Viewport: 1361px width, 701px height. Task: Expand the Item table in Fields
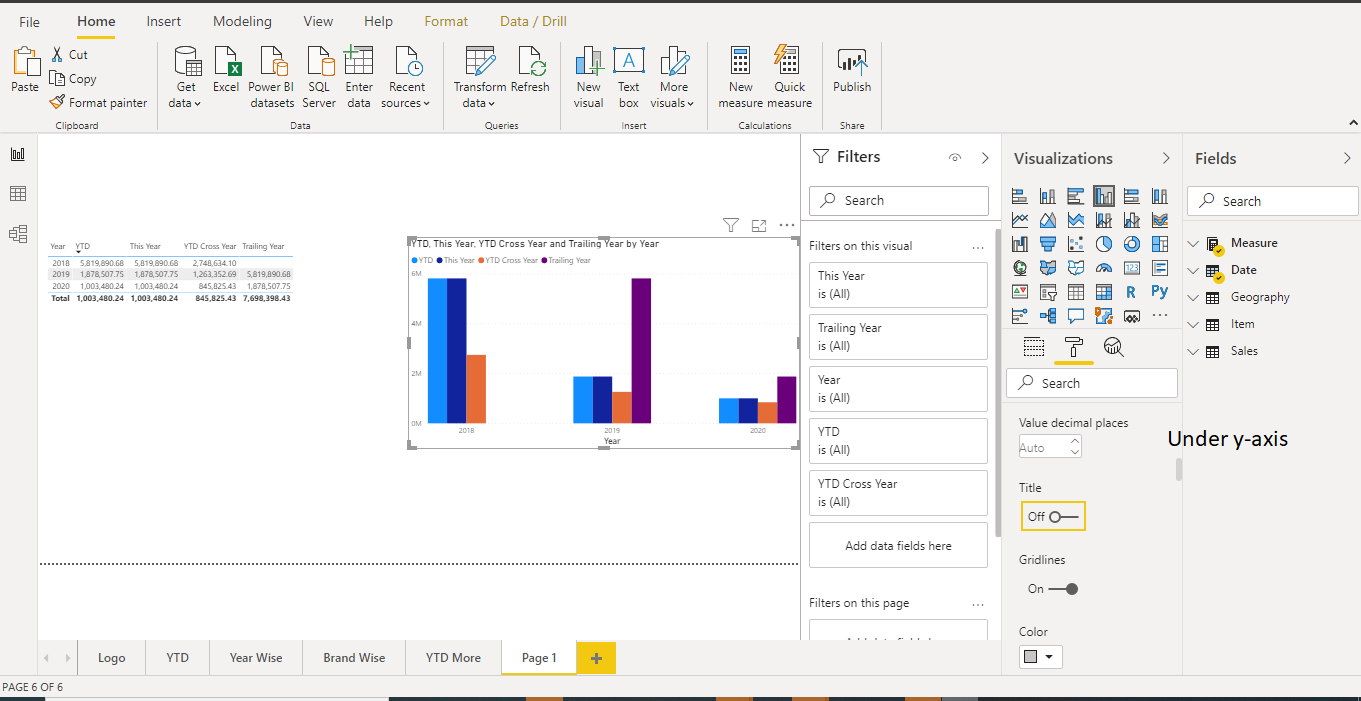(x=1193, y=324)
